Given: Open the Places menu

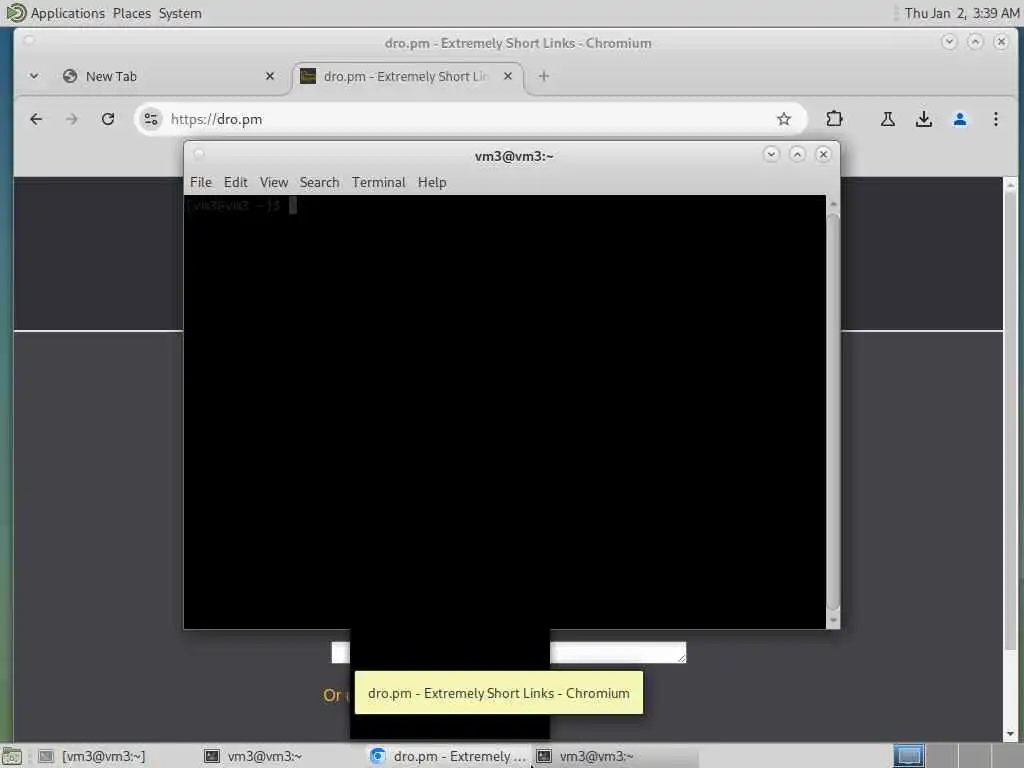Looking at the screenshot, I should coord(131,13).
